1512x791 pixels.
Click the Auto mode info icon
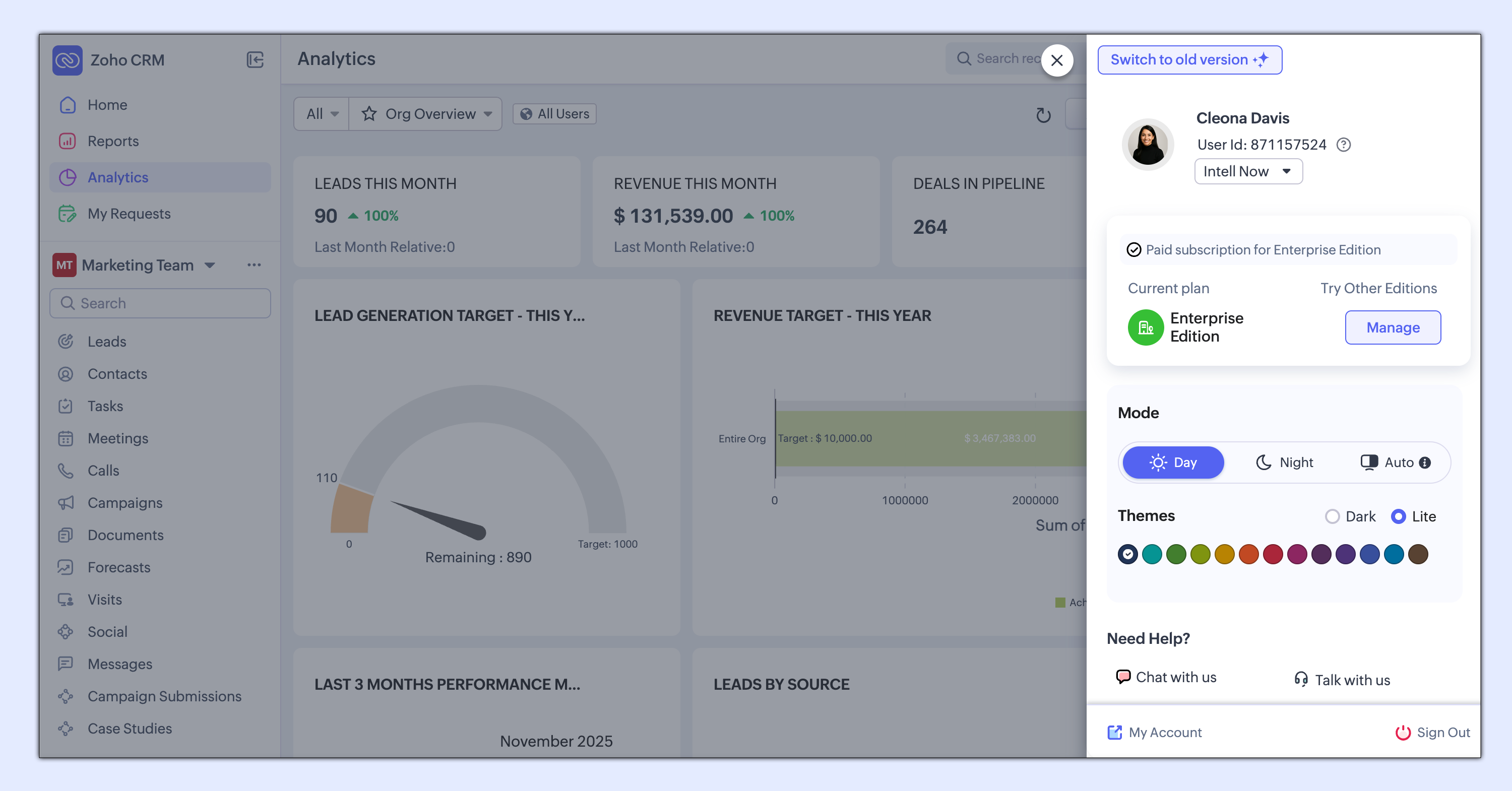pyautogui.click(x=1424, y=463)
